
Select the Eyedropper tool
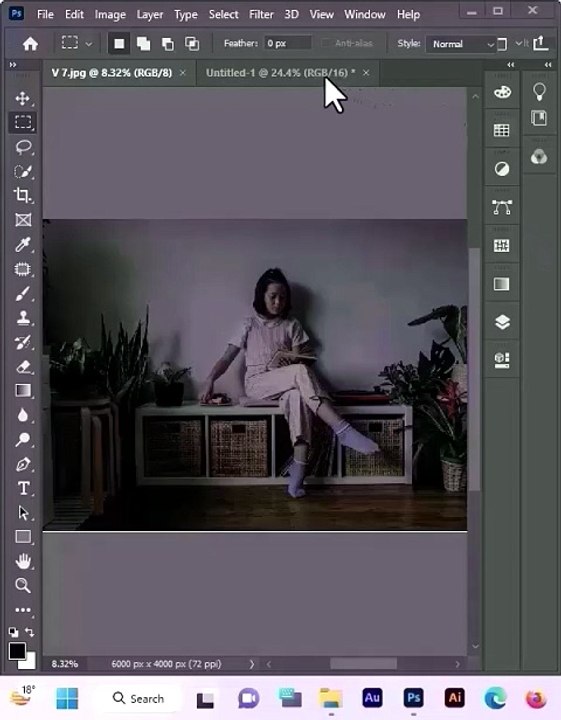23,244
